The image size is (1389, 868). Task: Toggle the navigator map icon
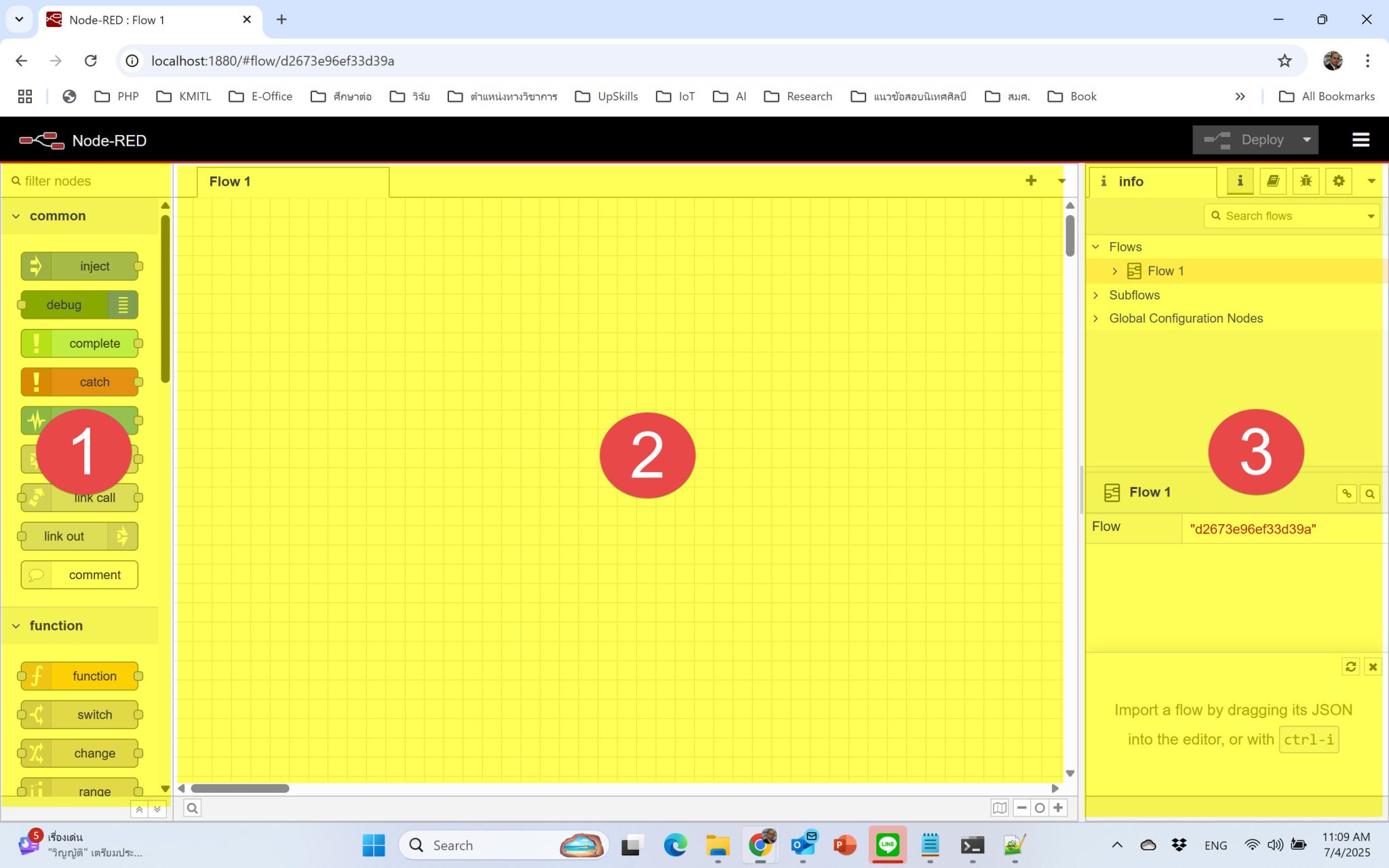pos(999,808)
